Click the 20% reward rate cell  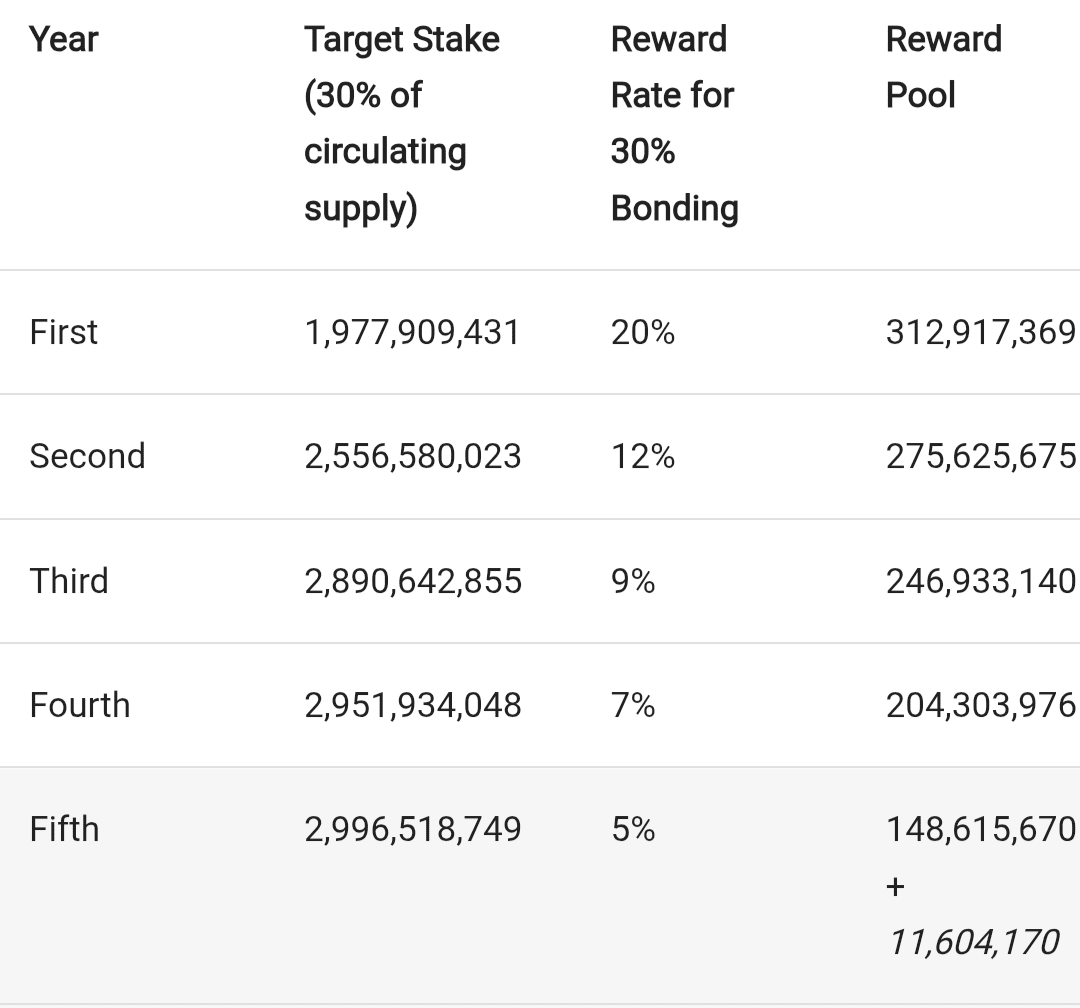pos(643,331)
